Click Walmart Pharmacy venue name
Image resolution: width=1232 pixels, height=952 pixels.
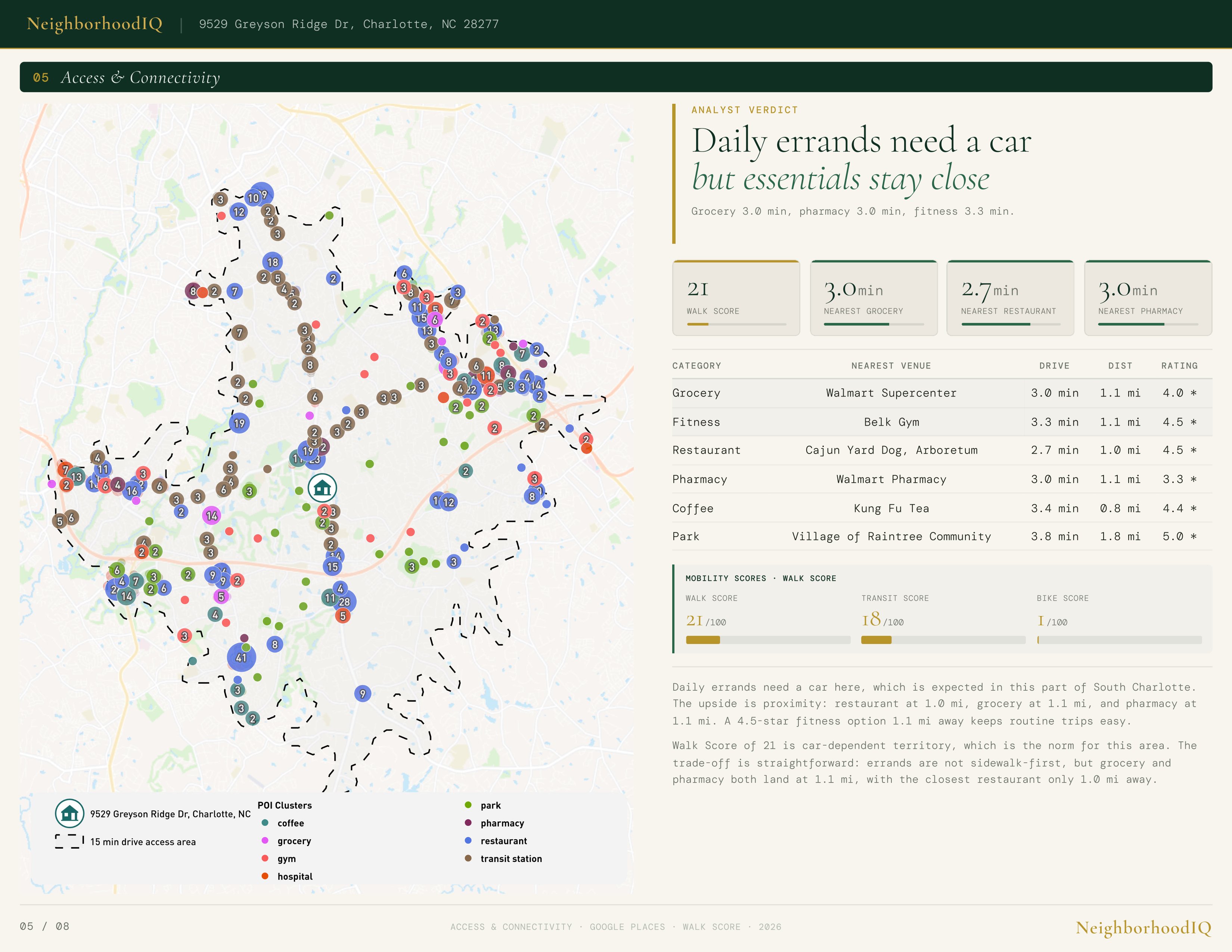(891, 479)
